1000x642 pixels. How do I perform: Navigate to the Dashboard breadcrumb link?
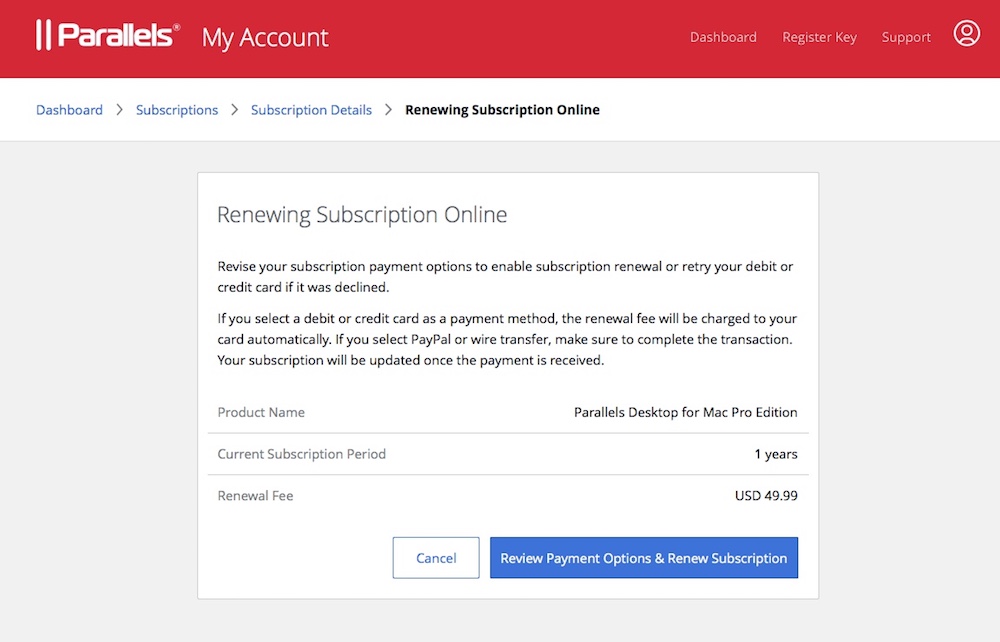click(69, 110)
